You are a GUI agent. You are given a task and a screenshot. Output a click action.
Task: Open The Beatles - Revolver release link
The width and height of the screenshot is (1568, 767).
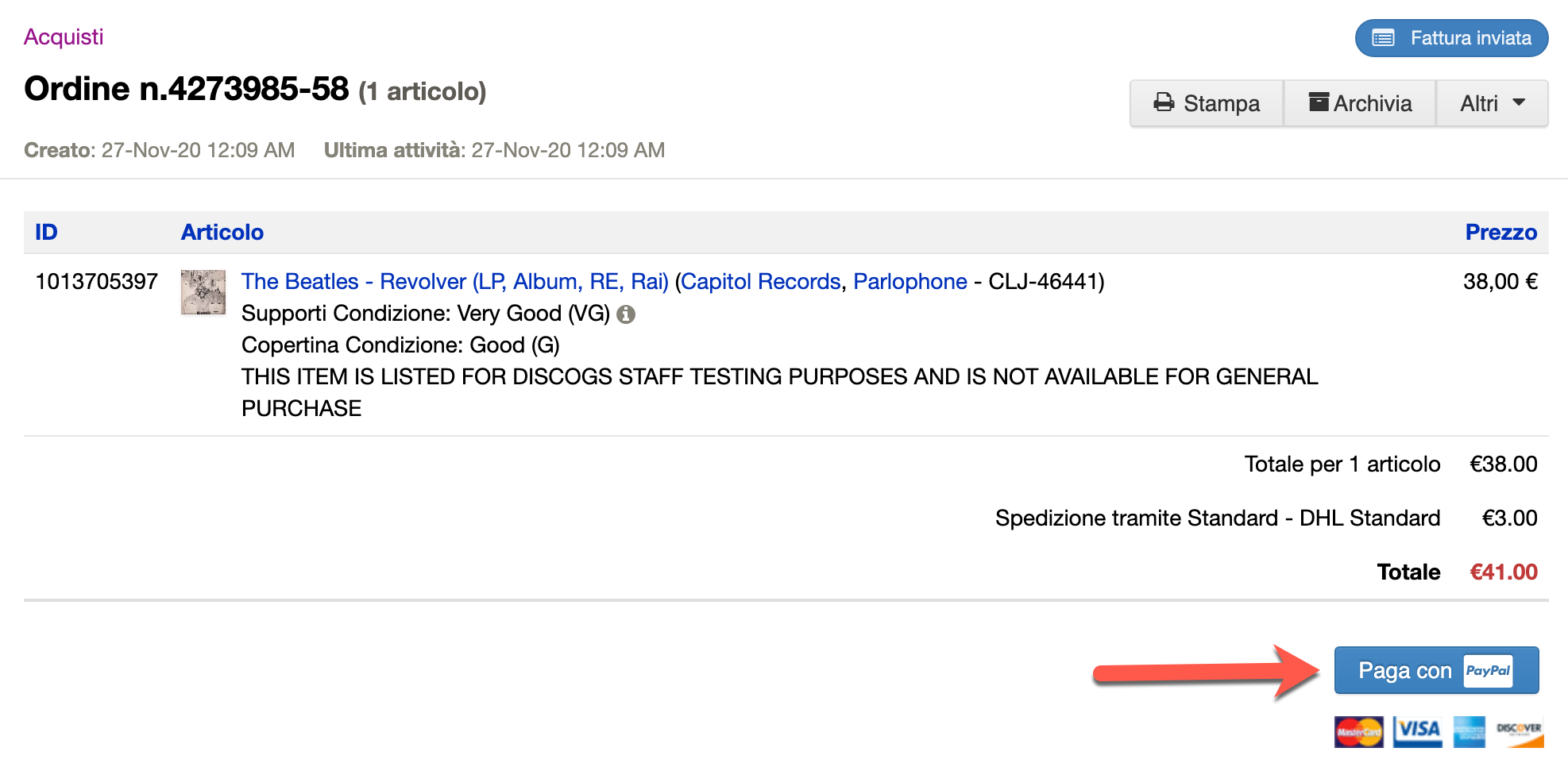click(454, 282)
